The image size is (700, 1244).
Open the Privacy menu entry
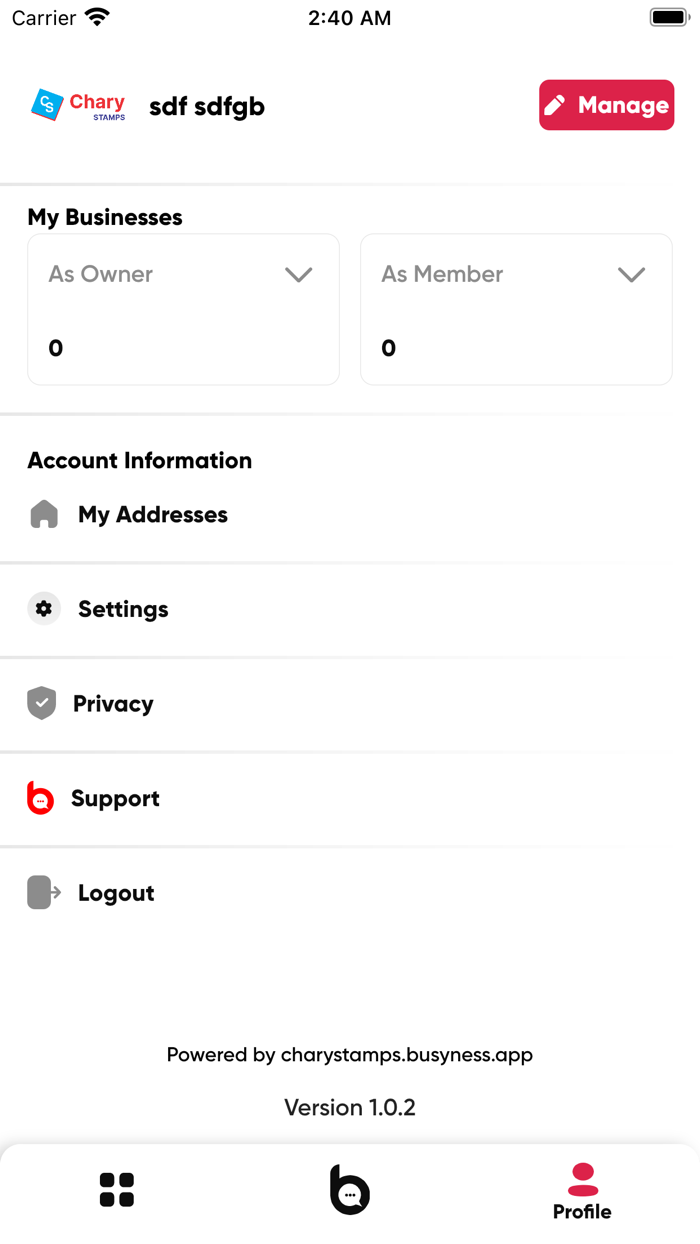click(113, 704)
